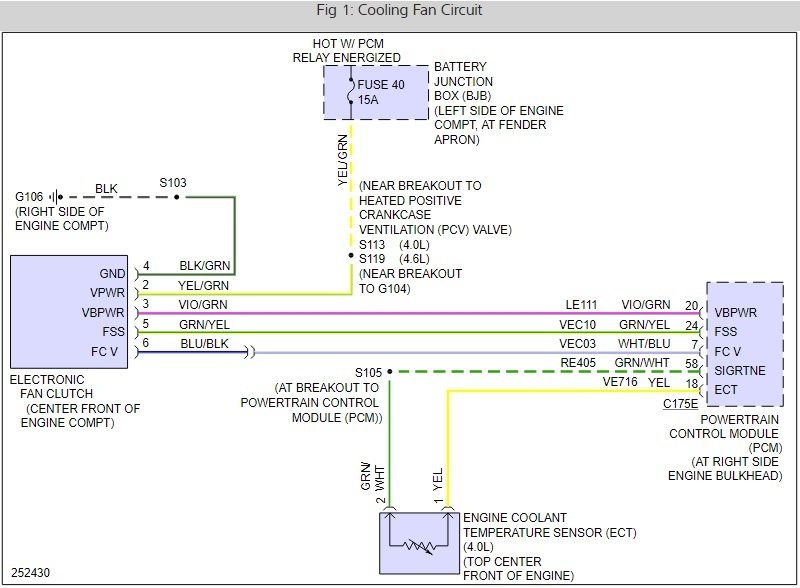Click the VEC10 circuit code
The width and height of the screenshot is (800, 588).
tap(578, 325)
